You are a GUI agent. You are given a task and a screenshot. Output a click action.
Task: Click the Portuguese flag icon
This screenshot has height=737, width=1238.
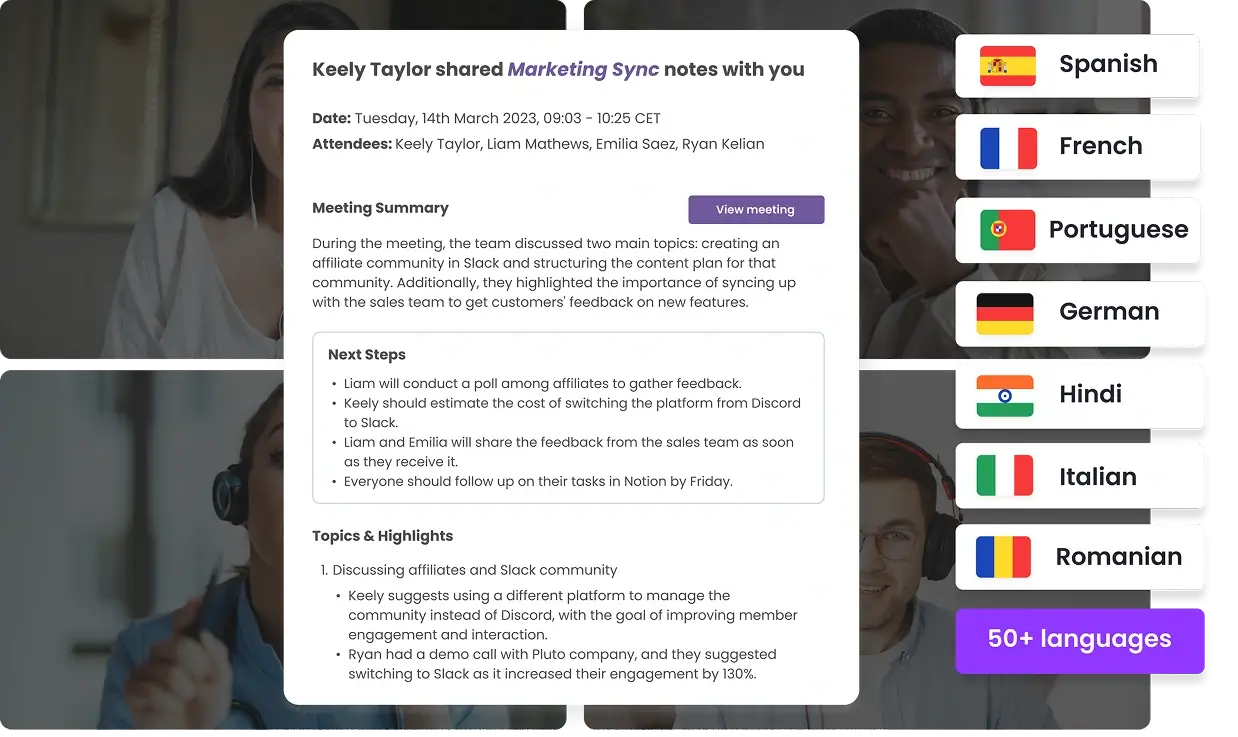click(x=1005, y=230)
